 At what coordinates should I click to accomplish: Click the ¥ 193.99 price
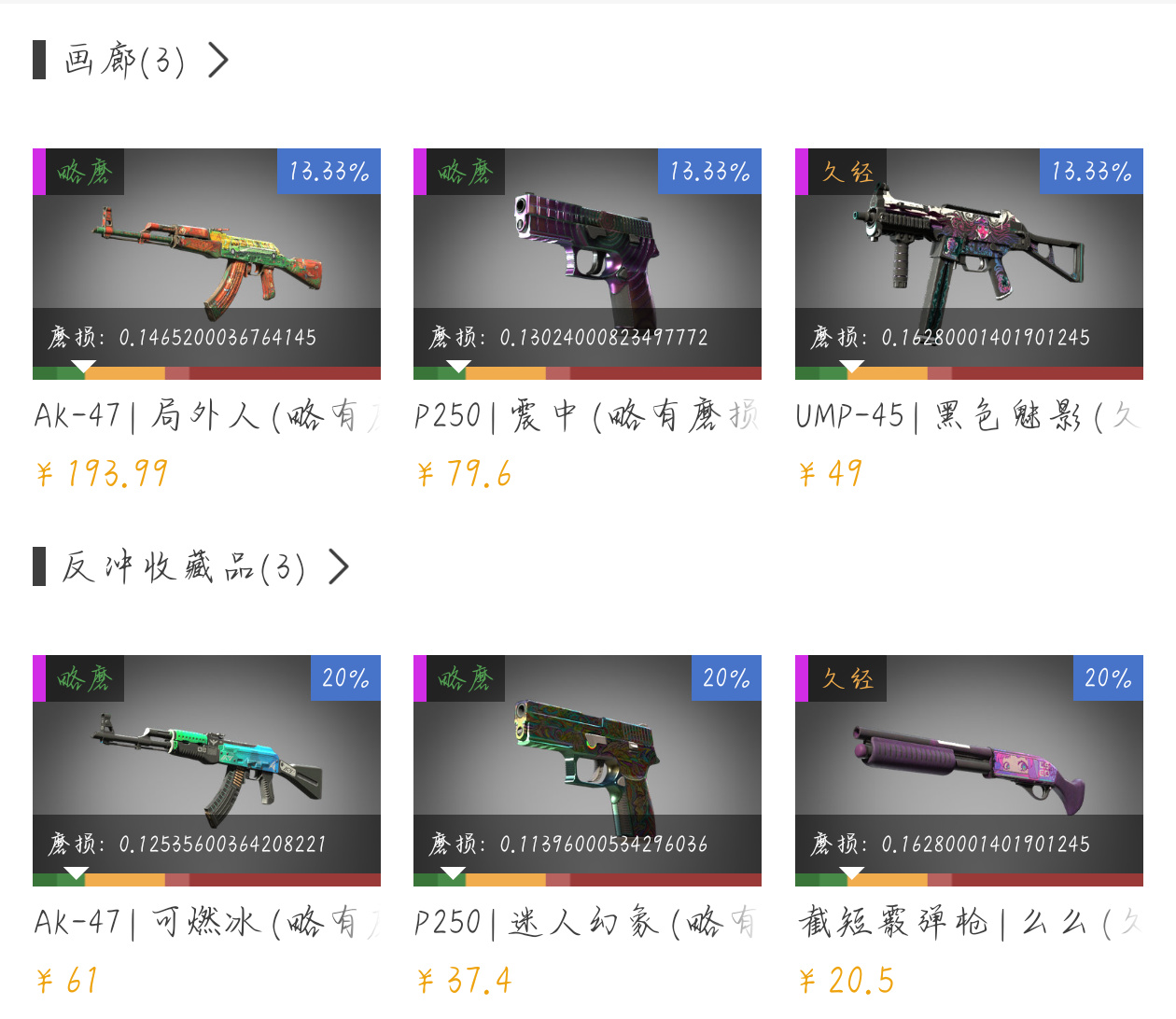click(103, 474)
